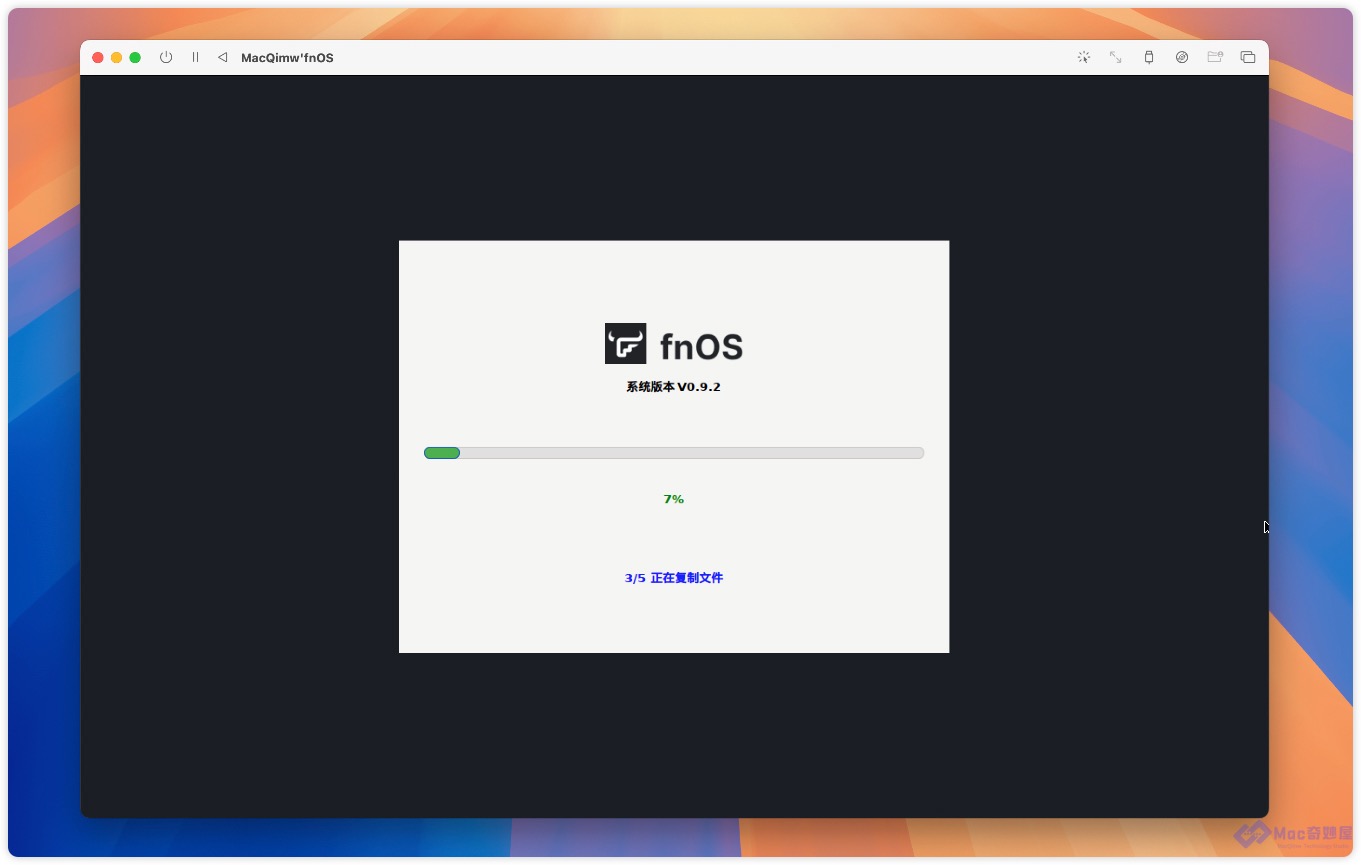Click the 3/5 正在复制文件 status text
The width and height of the screenshot is (1361, 865).
(673, 578)
